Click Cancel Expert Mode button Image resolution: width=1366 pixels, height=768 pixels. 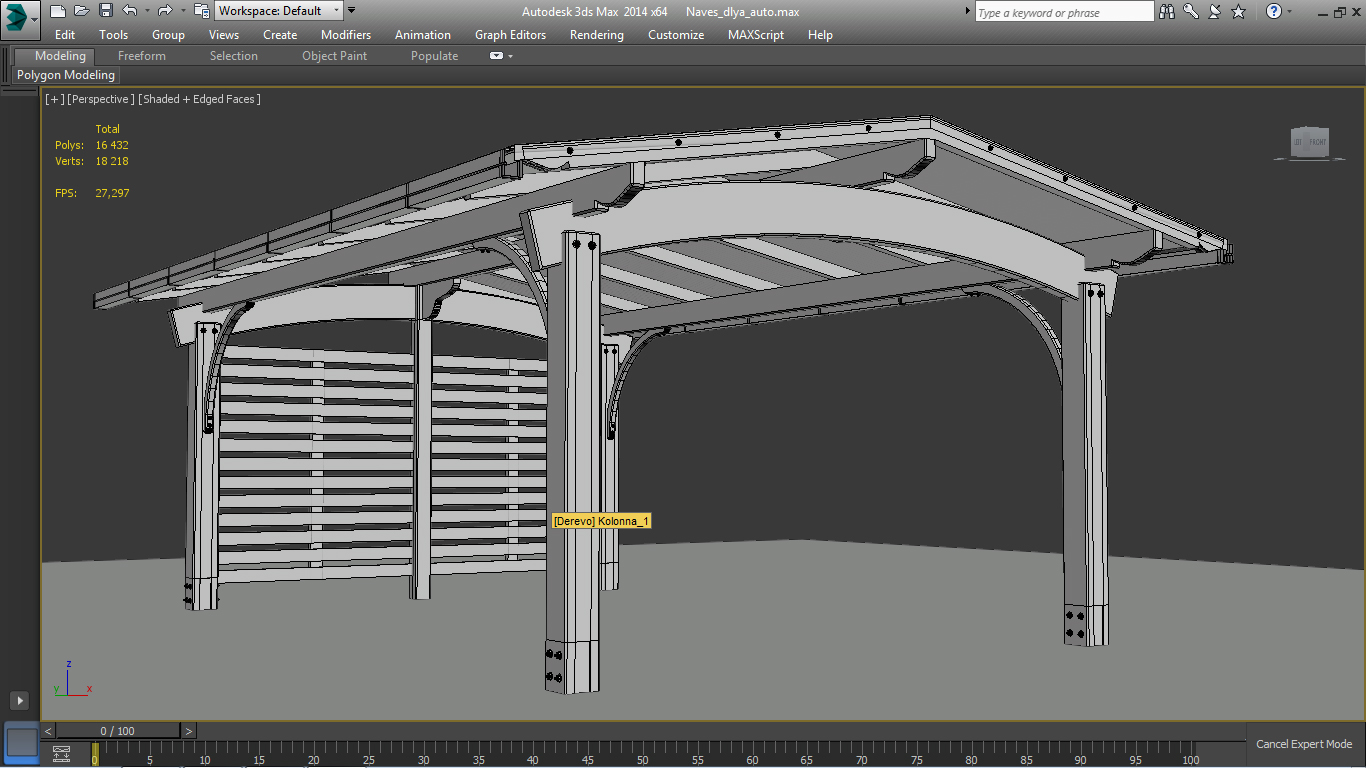1304,744
